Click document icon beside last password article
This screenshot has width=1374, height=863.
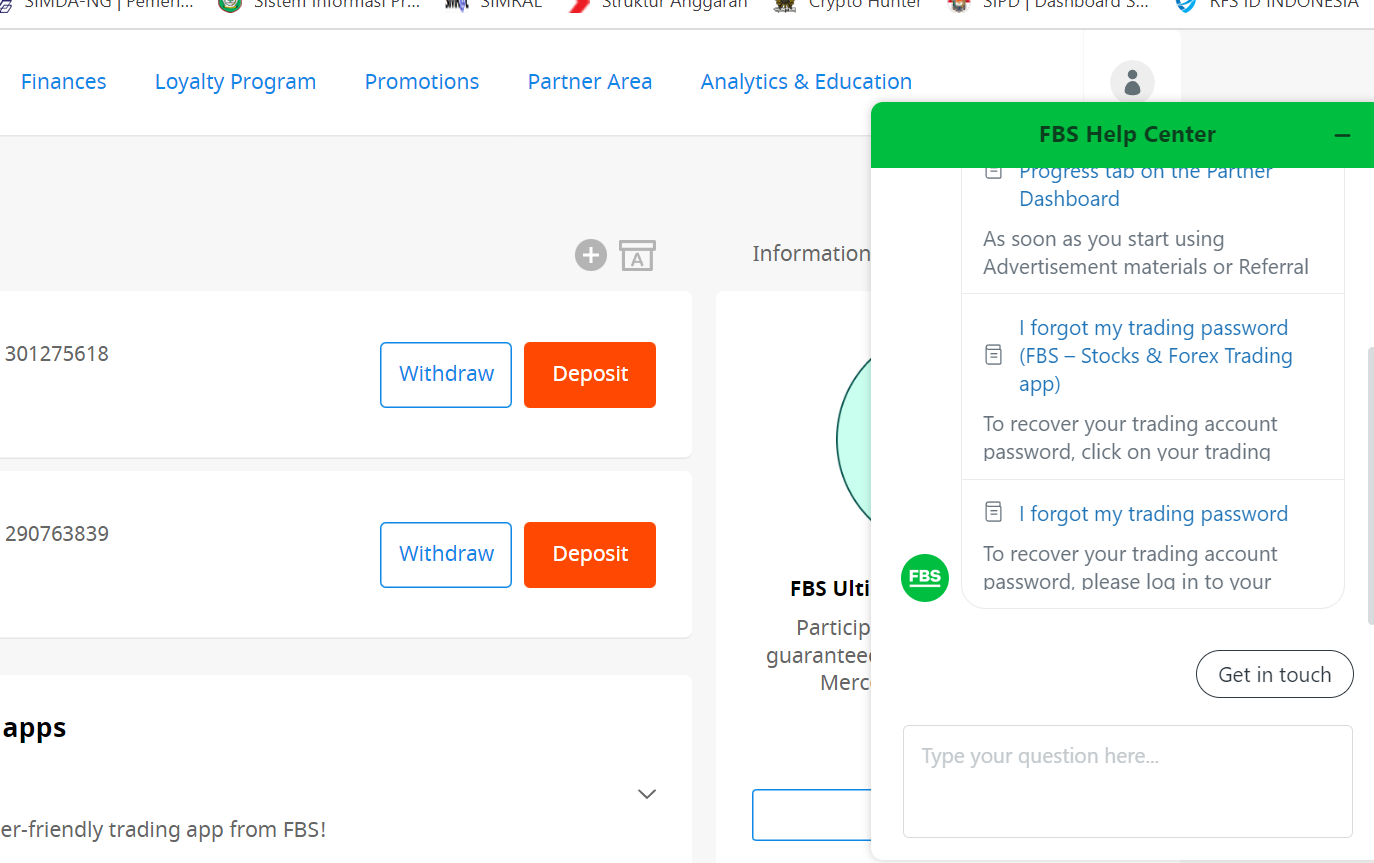(x=993, y=513)
